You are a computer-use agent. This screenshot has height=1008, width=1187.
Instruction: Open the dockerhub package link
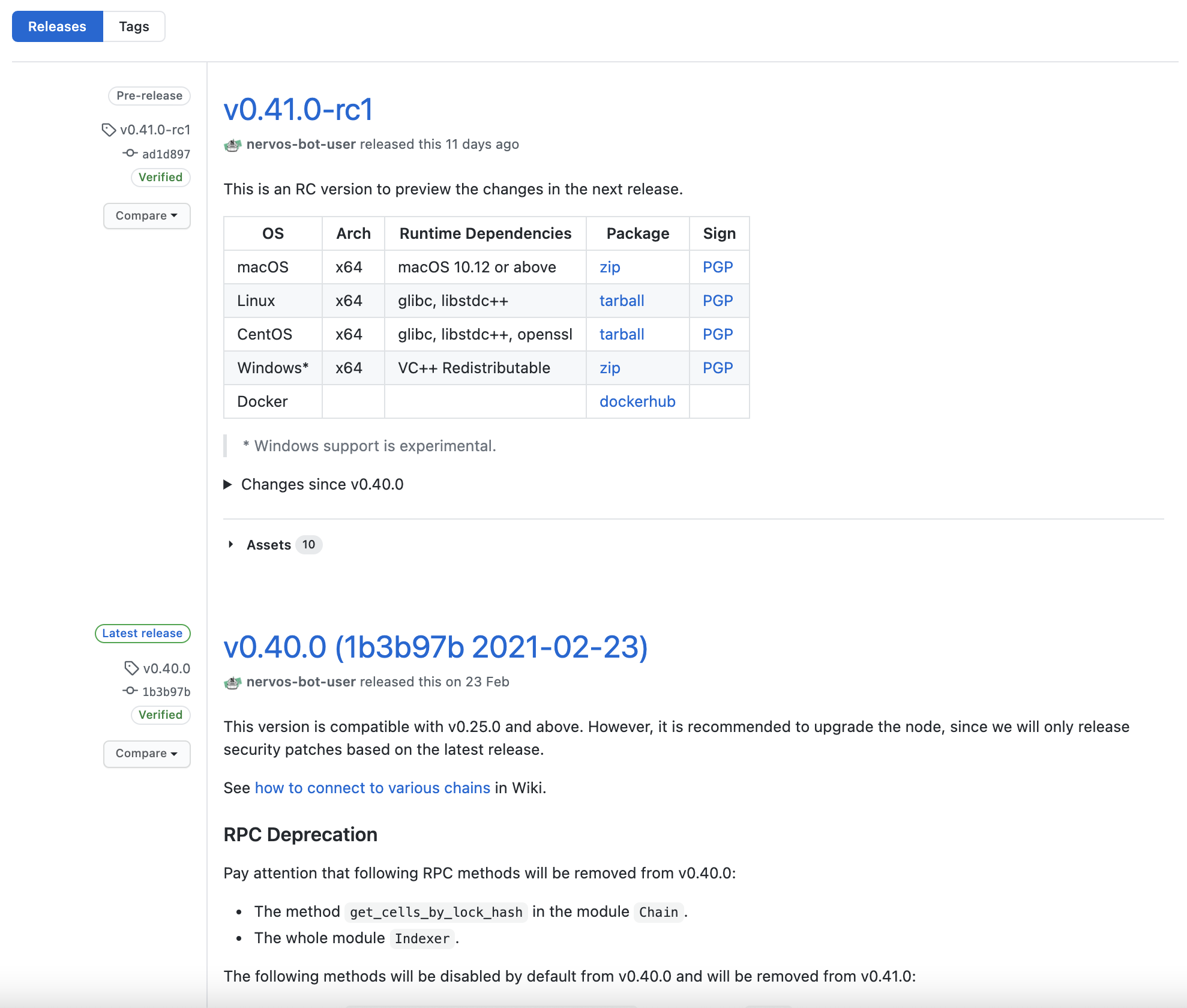point(637,401)
